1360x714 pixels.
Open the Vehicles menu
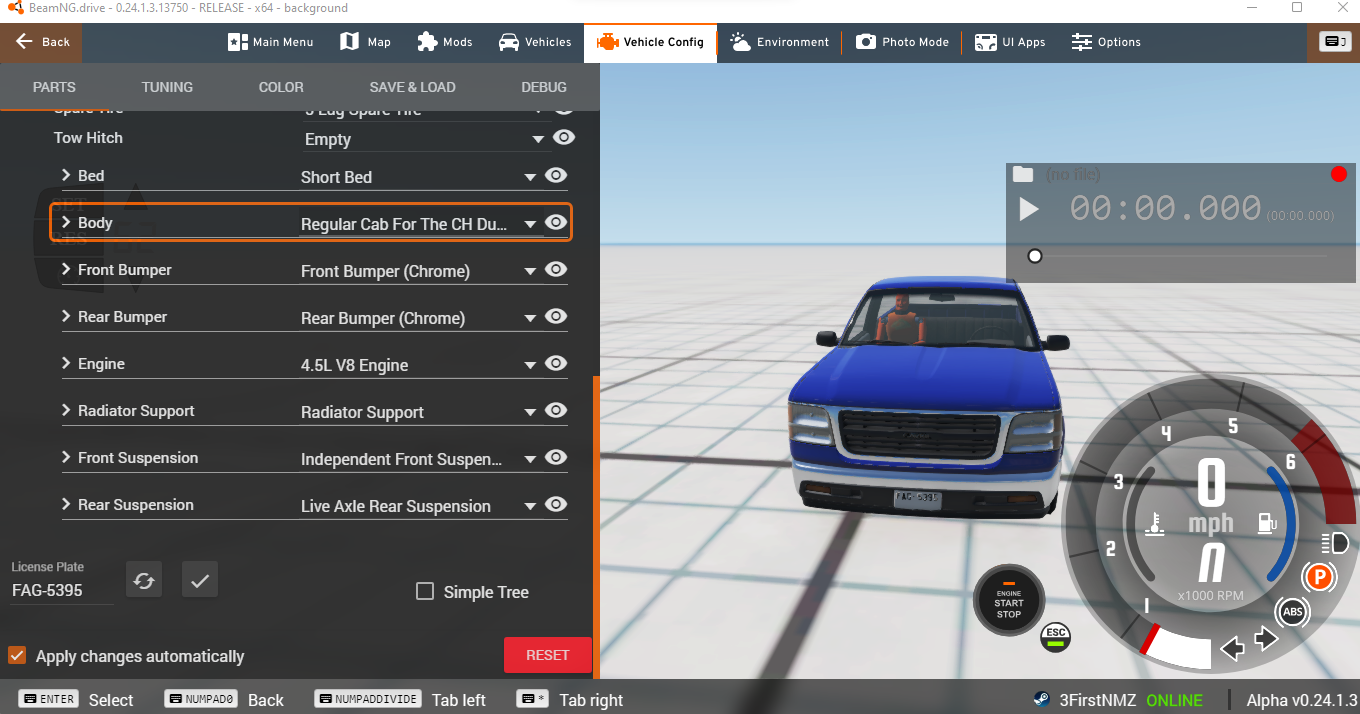point(535,42)
